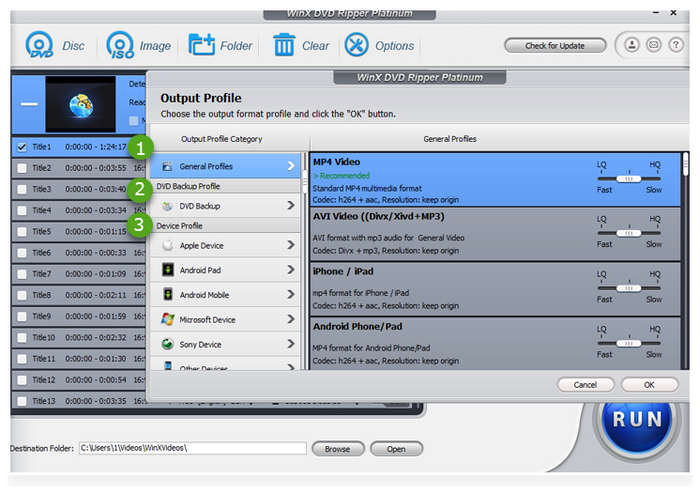Select Android Mobile category label
The height and width of the screenshot is (494, 700).
[x=204, y=295]
